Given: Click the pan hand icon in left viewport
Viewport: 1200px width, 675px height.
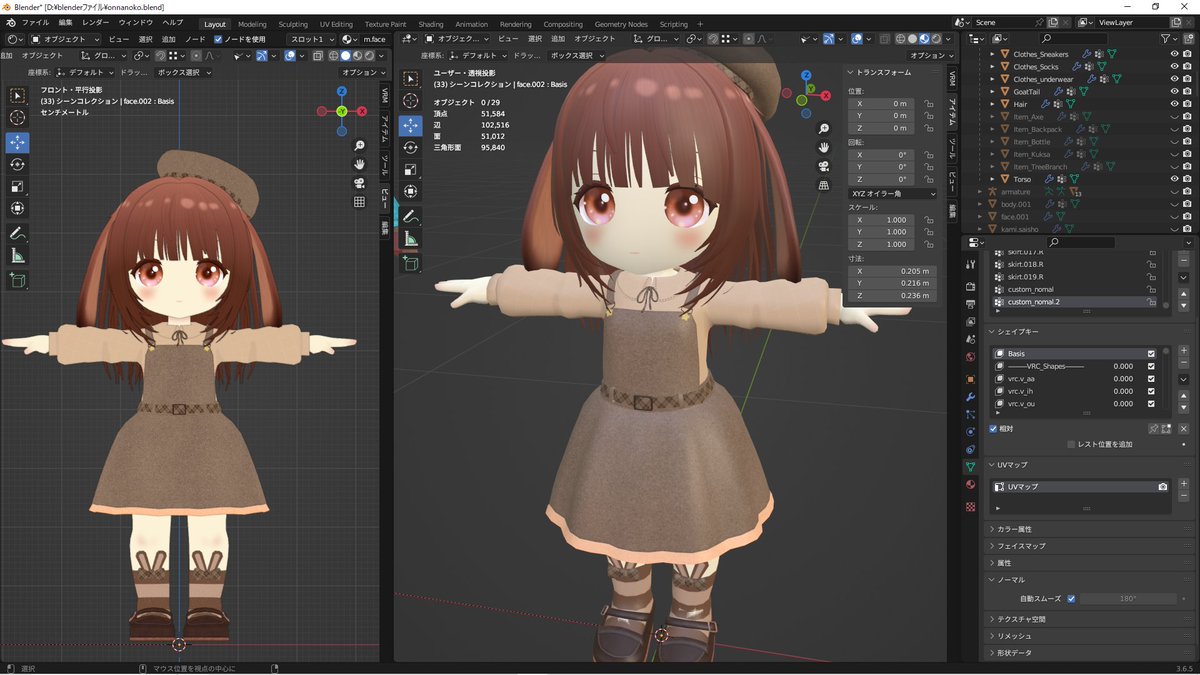Looking at the screenshot, I should (359, 164).
